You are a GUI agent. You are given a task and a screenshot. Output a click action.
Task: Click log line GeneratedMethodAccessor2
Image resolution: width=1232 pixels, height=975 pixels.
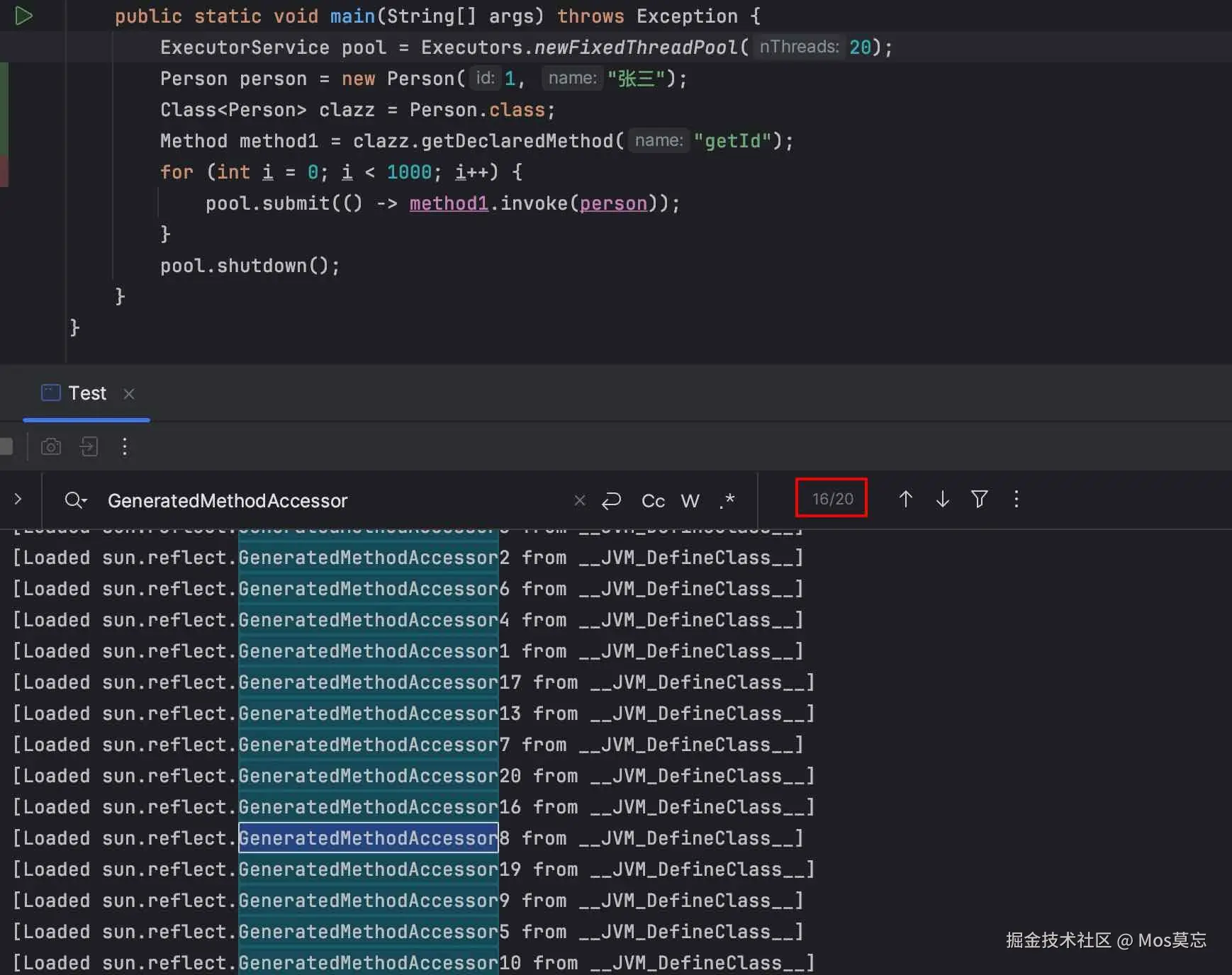[x=408, y=558]
